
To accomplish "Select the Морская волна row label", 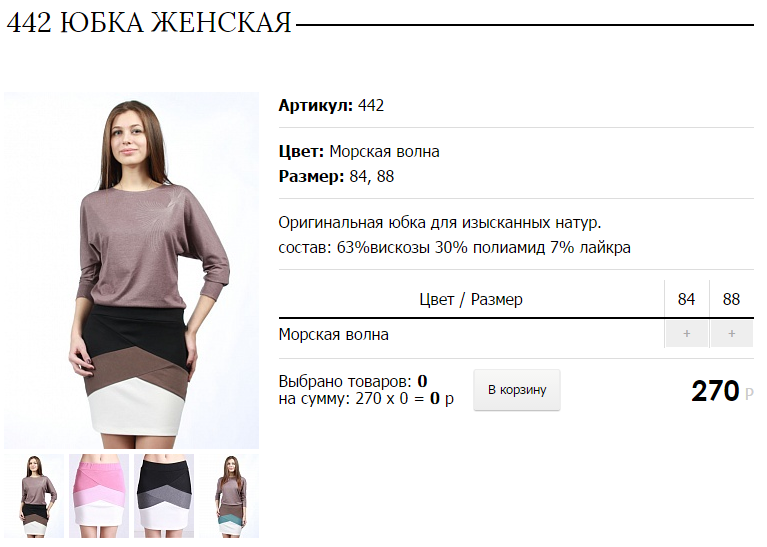I will [334, 335].
